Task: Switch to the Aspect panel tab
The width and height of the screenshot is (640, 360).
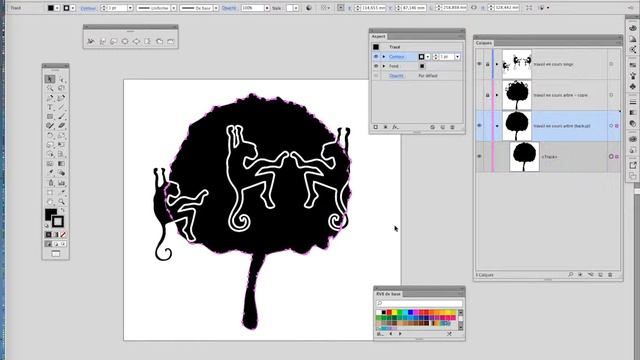Action: pyautogui.click(x=378, y=36)
